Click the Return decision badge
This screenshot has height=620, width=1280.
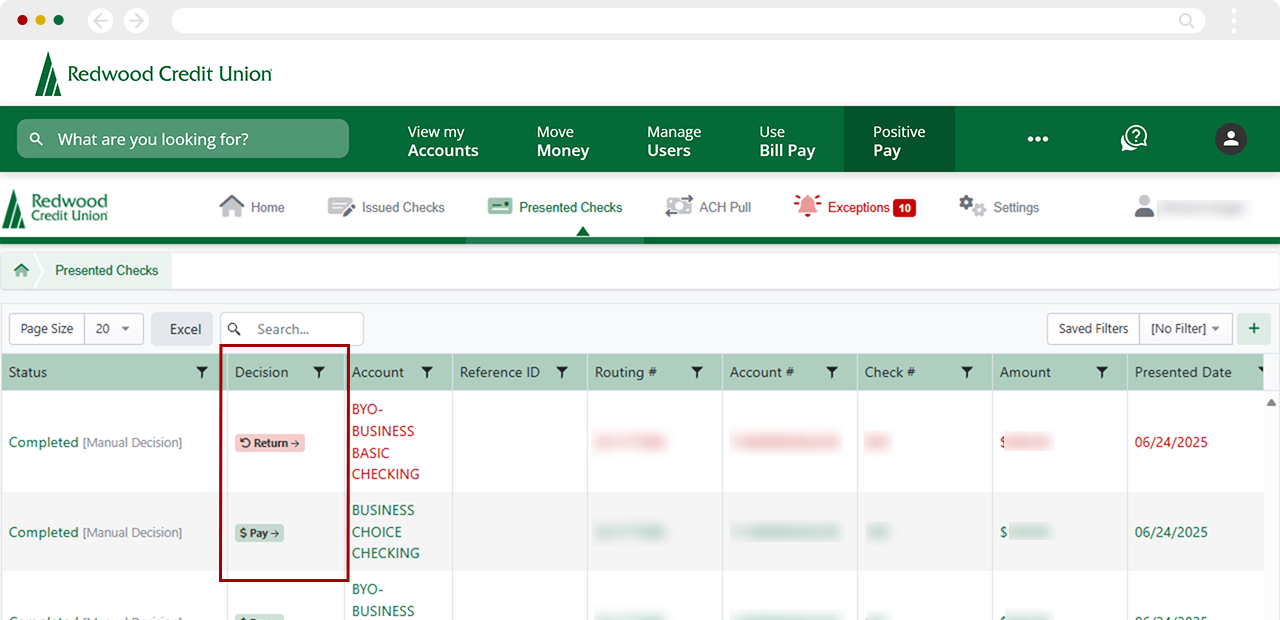coord(270,443)
